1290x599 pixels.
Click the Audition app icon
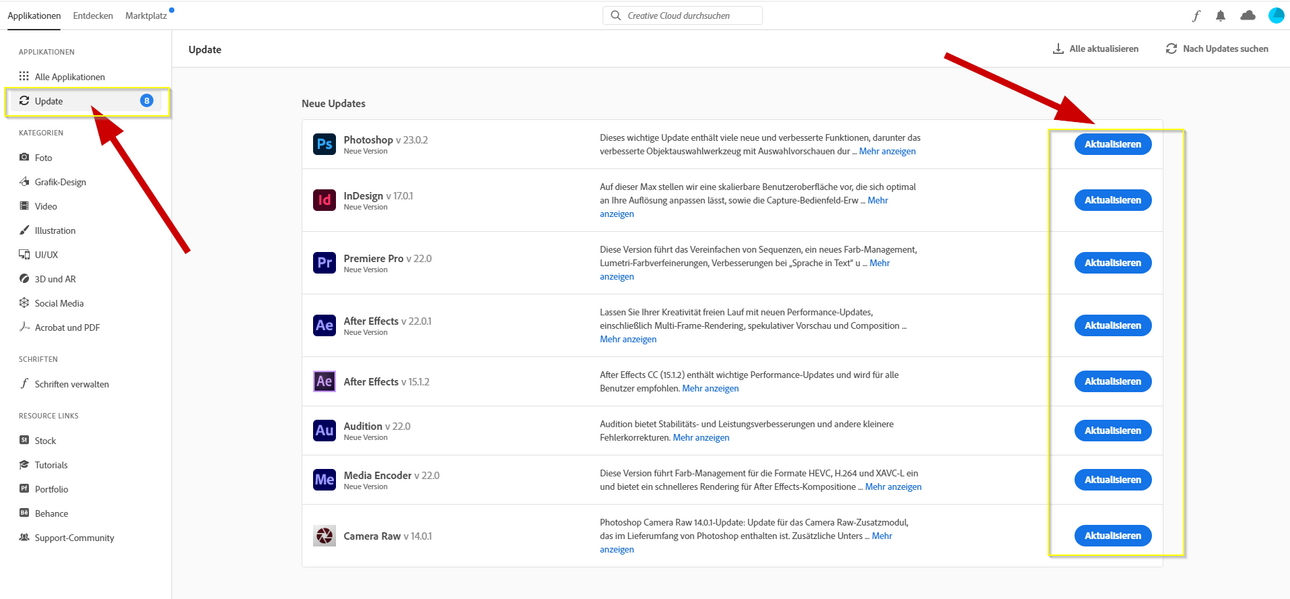[x=324, y=430]
